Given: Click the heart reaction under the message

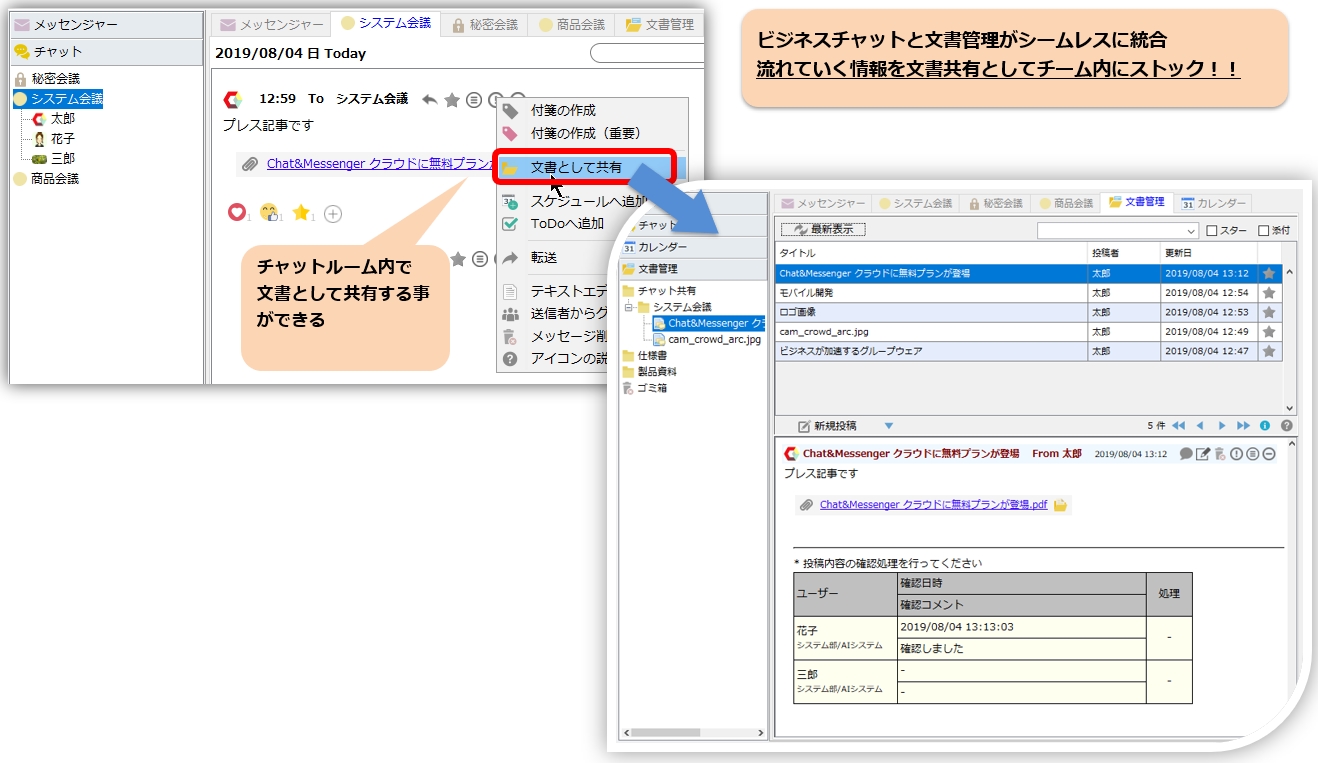Looking at the screenshot, I should (x=237, y=212).
